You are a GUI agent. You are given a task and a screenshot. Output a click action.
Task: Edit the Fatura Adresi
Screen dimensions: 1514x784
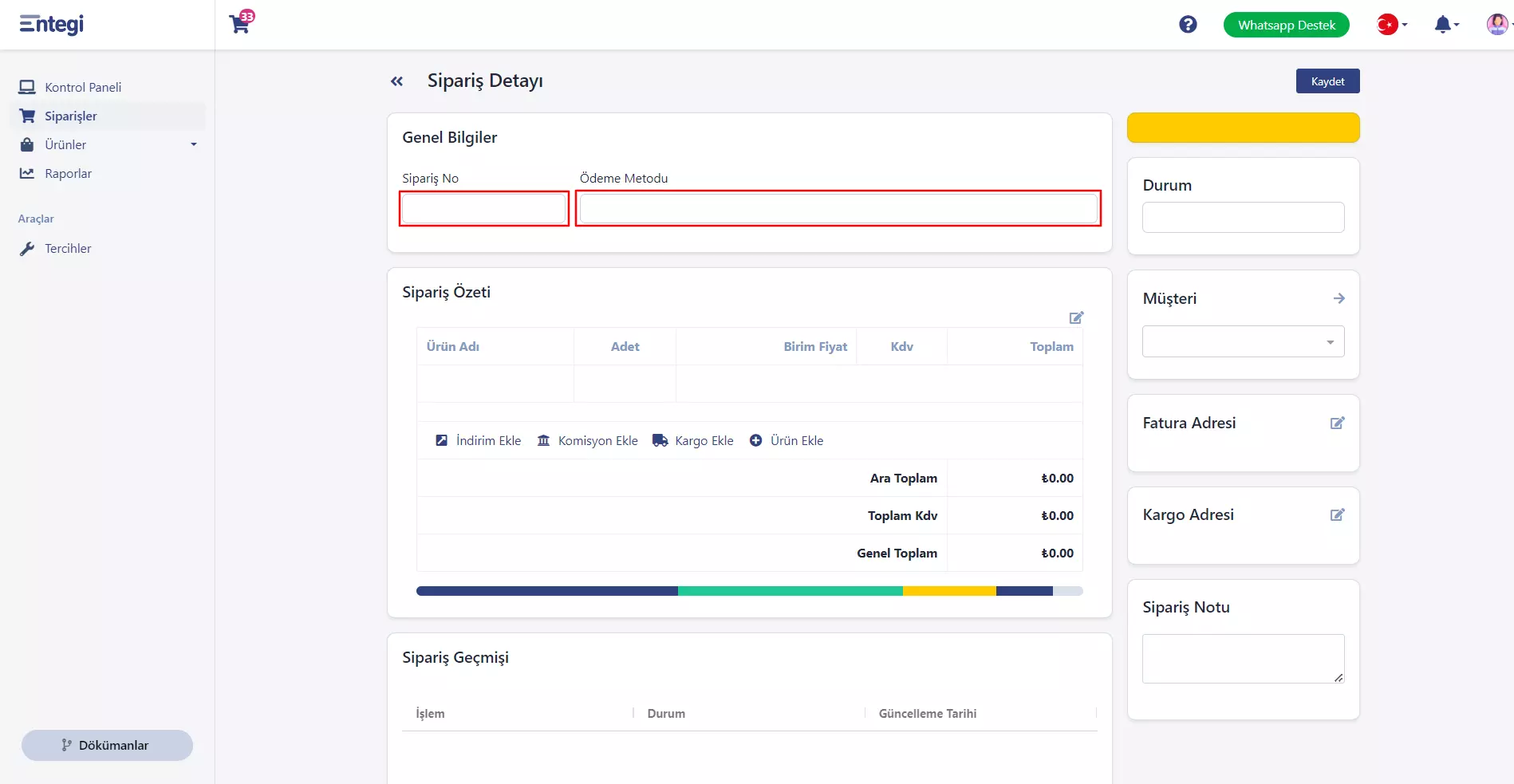click(1338, 423)
